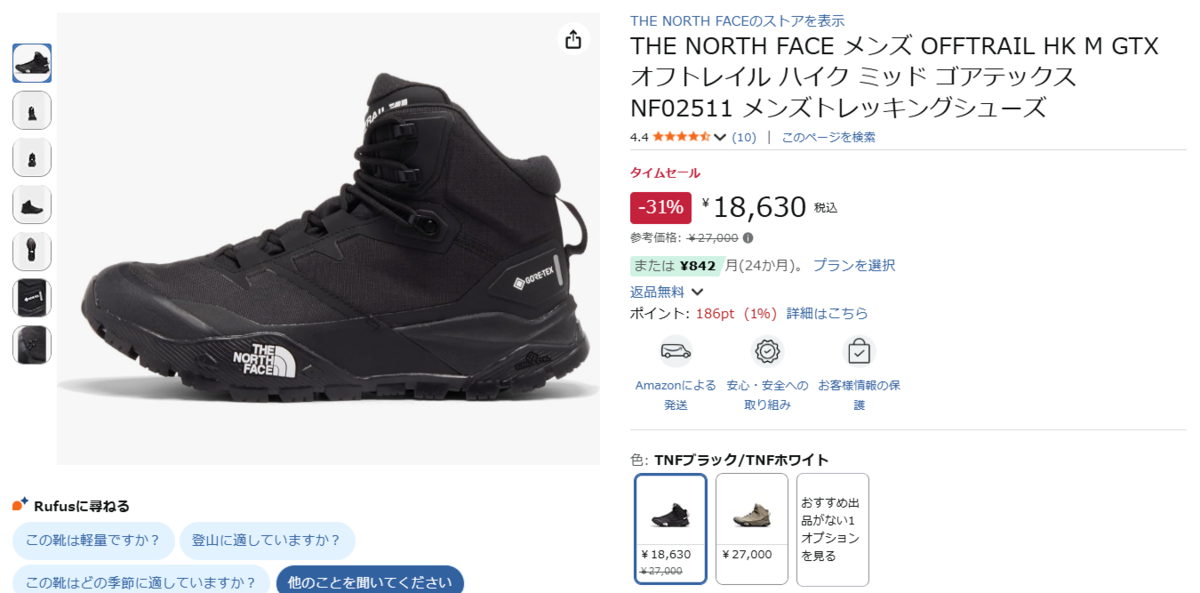Viewport: 1200px width, 593px height.
Task: Click the info icon beside reference price
Action: (x=748, y=238)
